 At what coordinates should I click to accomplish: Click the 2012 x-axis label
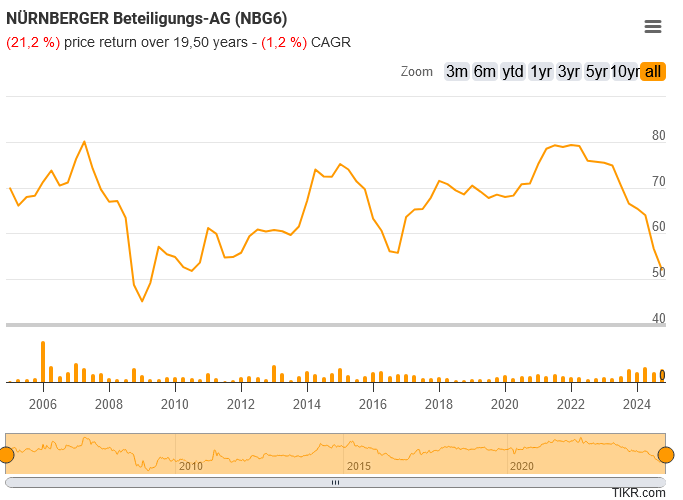[241, 404]
